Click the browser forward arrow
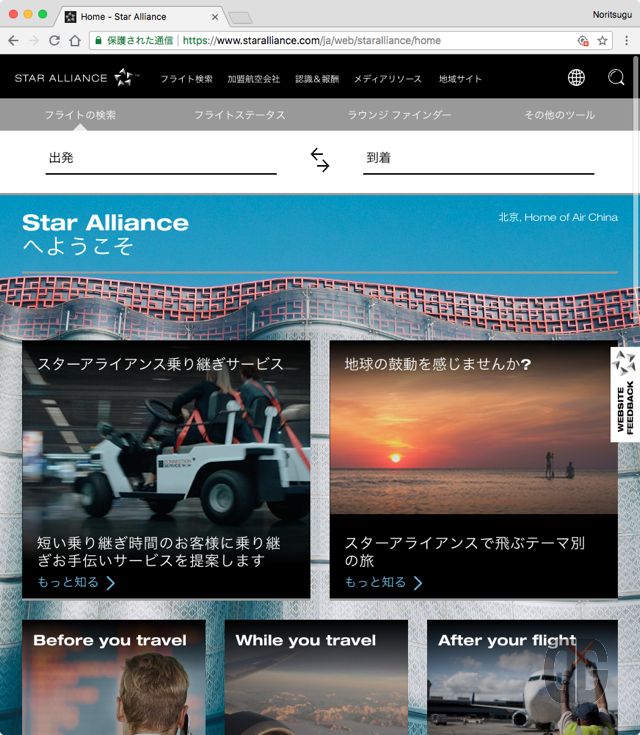Viewport: 640px width, 735px height. tap(34, 41)
